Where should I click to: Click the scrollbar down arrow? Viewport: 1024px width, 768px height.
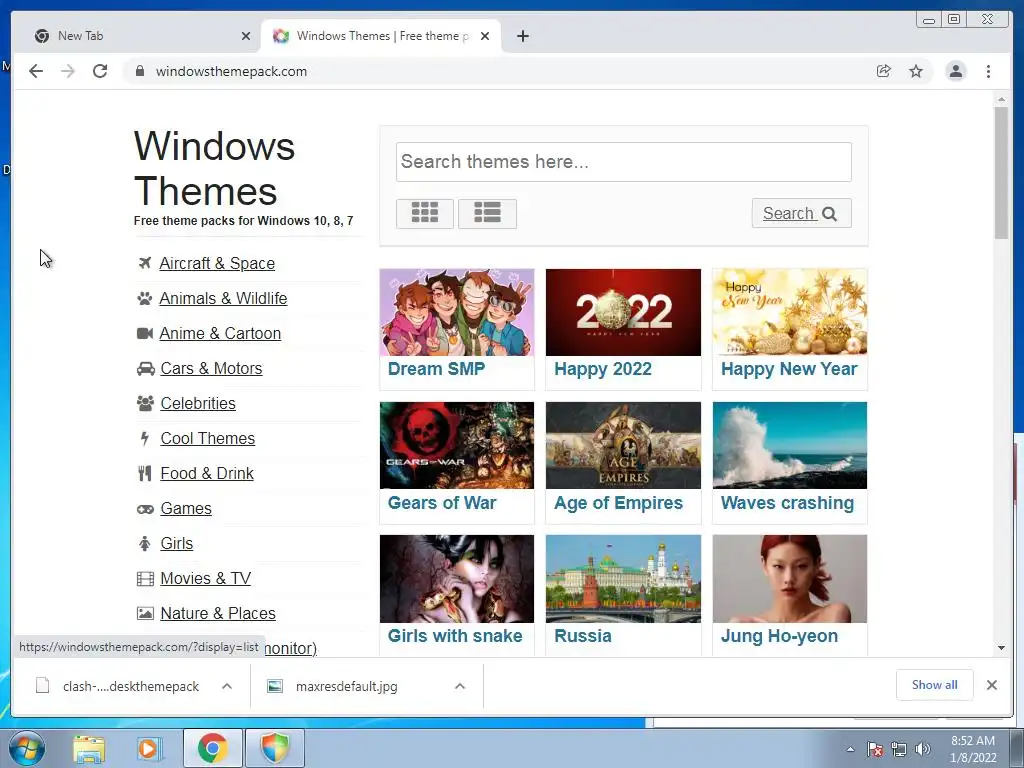click(1001, 648)
